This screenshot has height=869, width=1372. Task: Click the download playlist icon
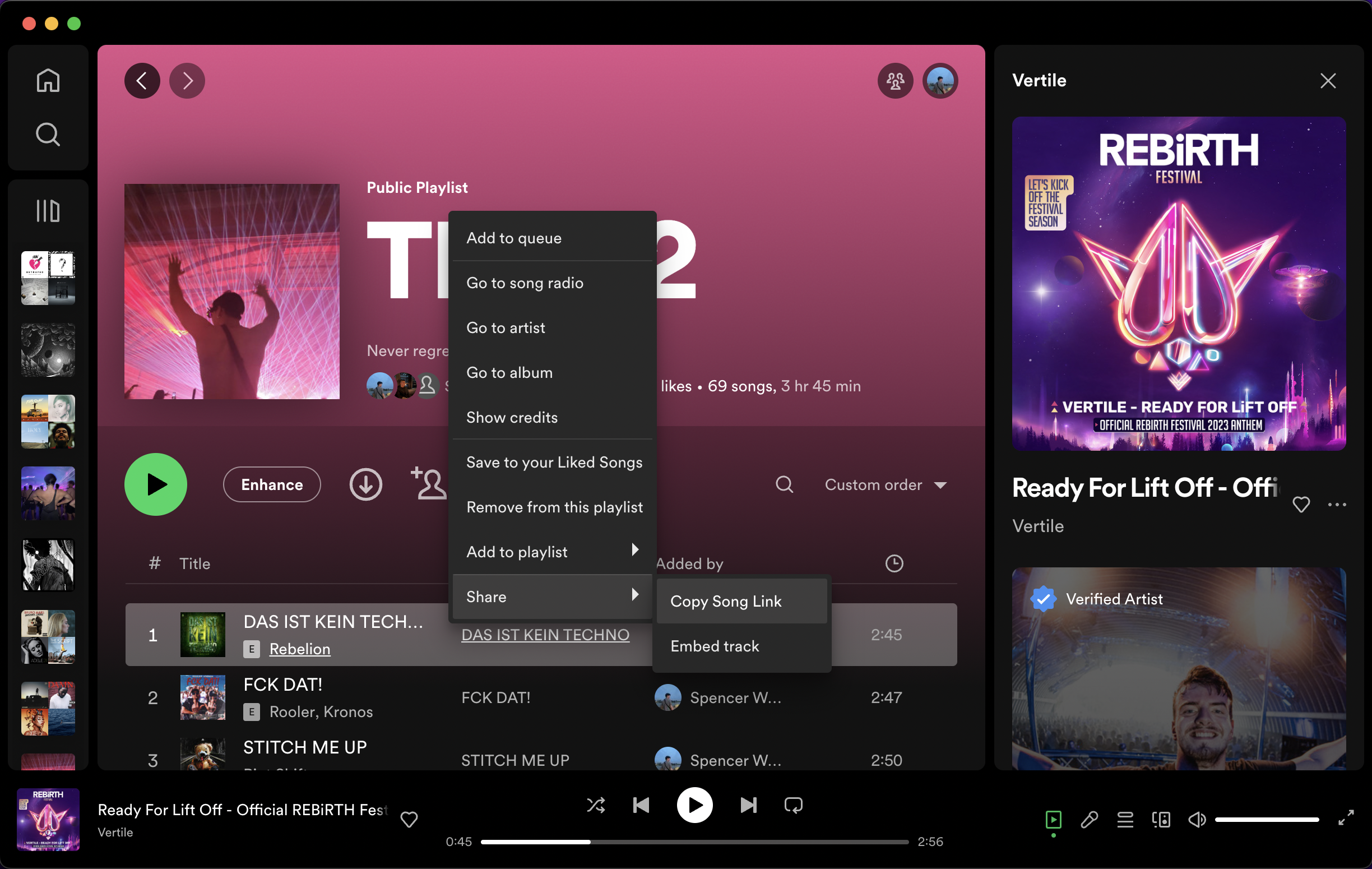point(365,485)
